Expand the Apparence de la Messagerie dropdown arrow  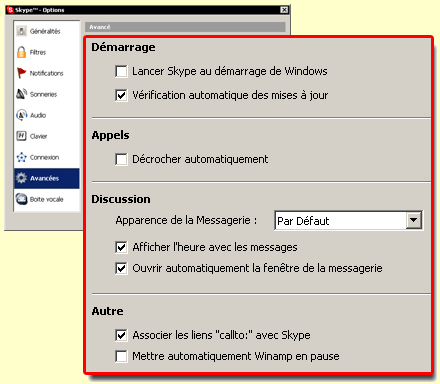(414, 220)
